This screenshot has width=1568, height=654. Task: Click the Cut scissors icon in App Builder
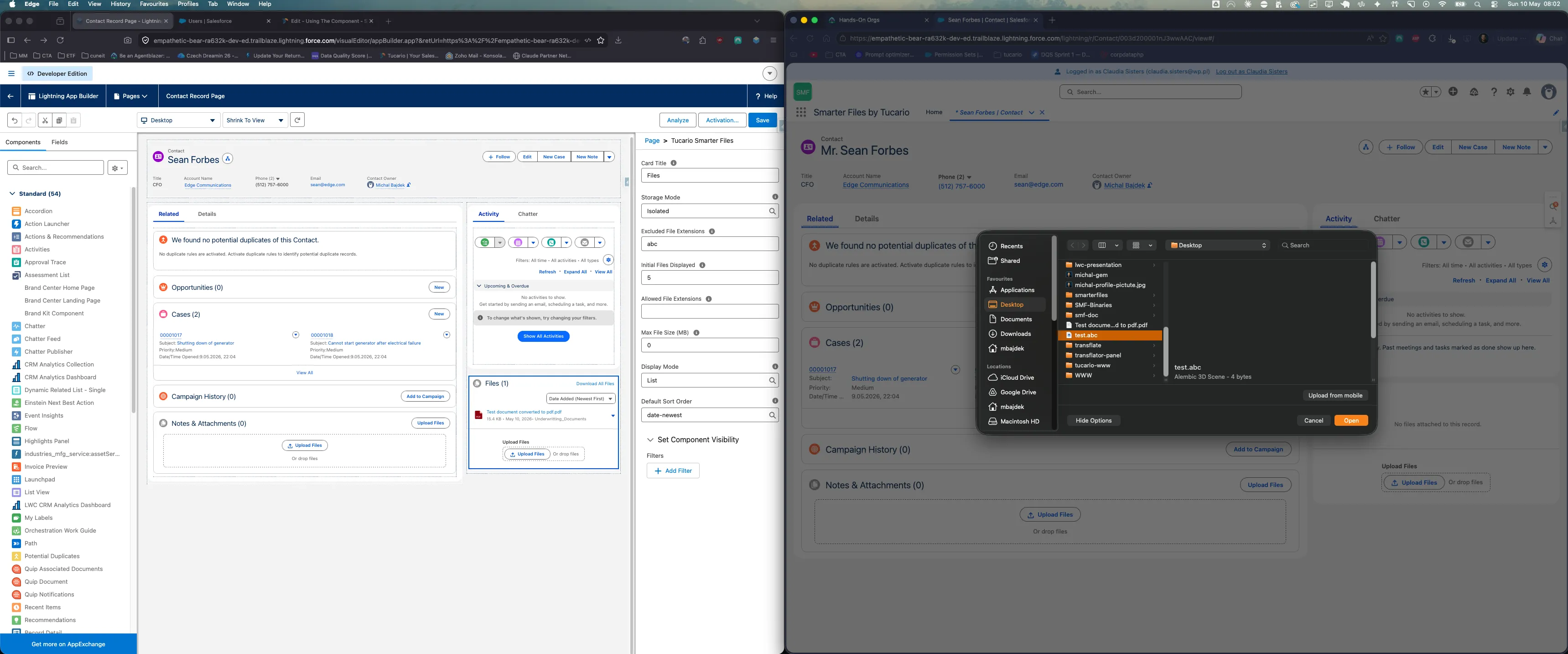coord(44,120)
